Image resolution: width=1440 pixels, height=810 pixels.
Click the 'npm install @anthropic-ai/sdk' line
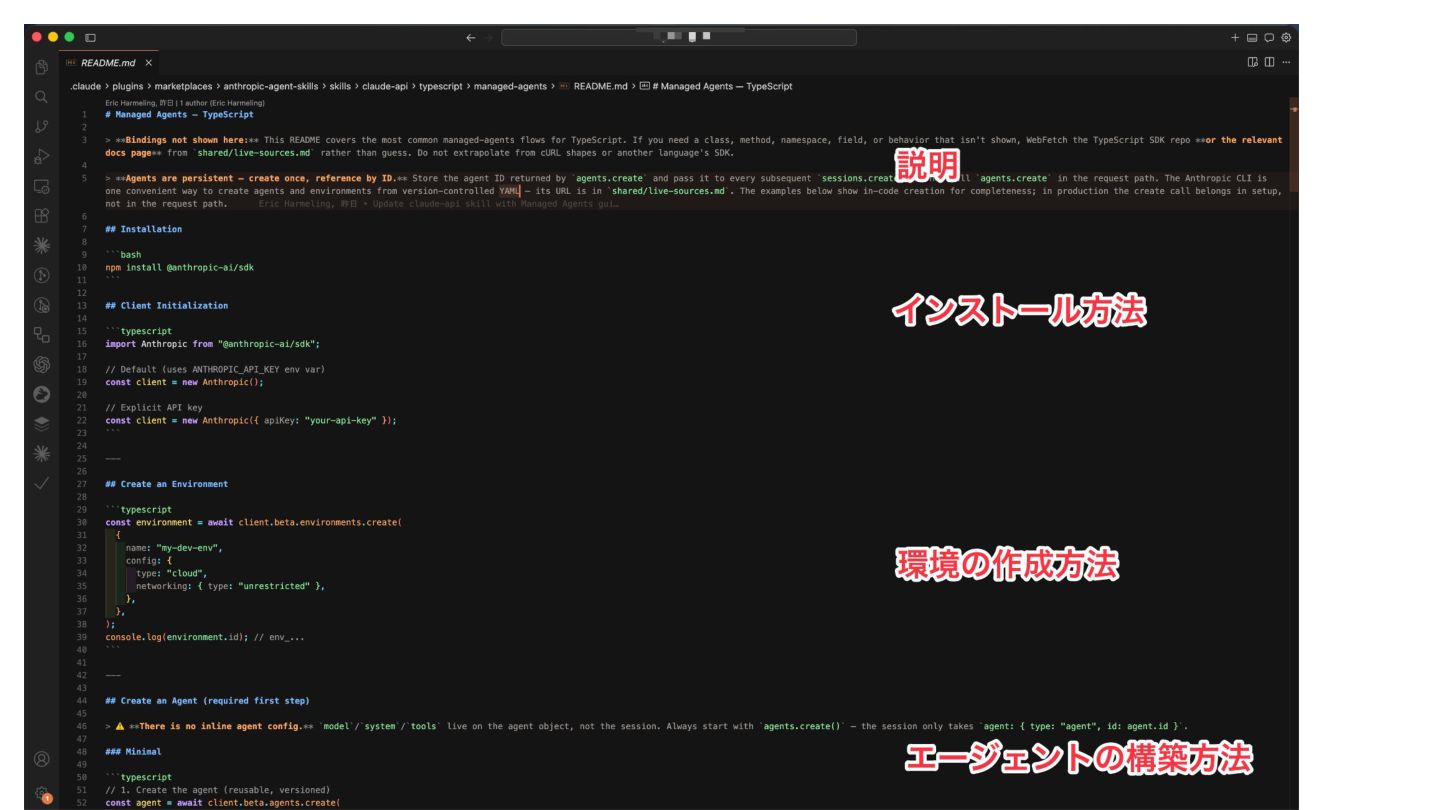click(180, 267)
